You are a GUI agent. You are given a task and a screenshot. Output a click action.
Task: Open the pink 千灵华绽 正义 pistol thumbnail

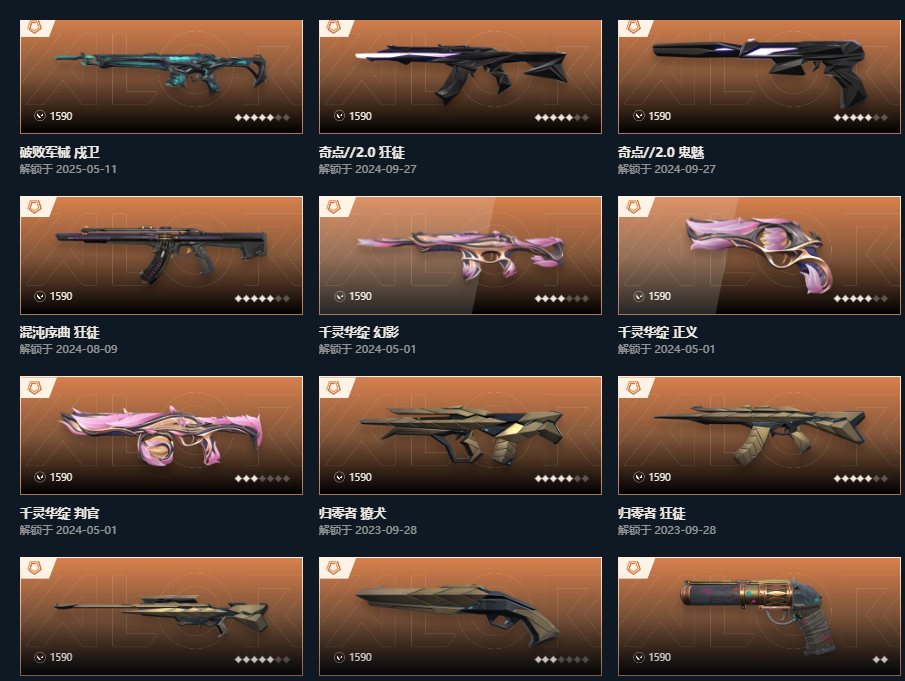[x=759, y=255]
